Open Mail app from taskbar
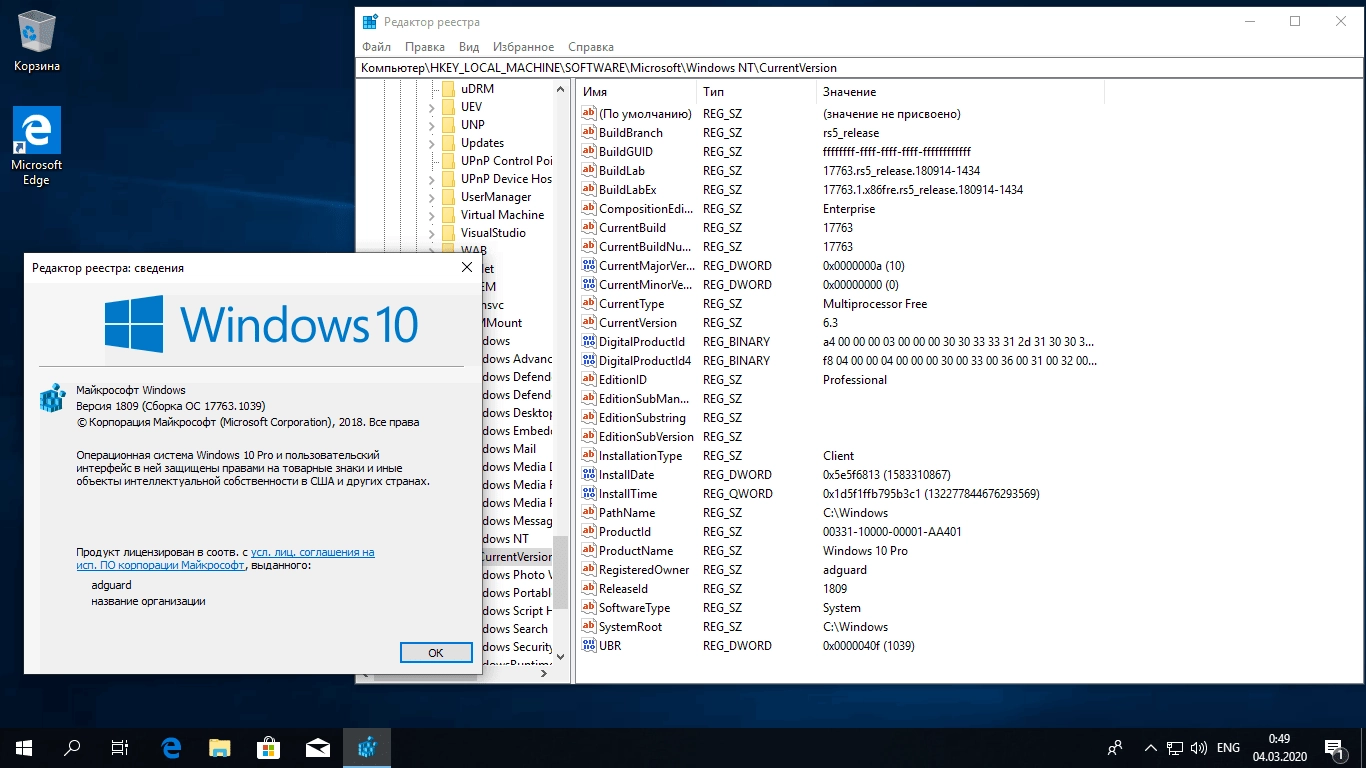 click(x=317, y=747)
